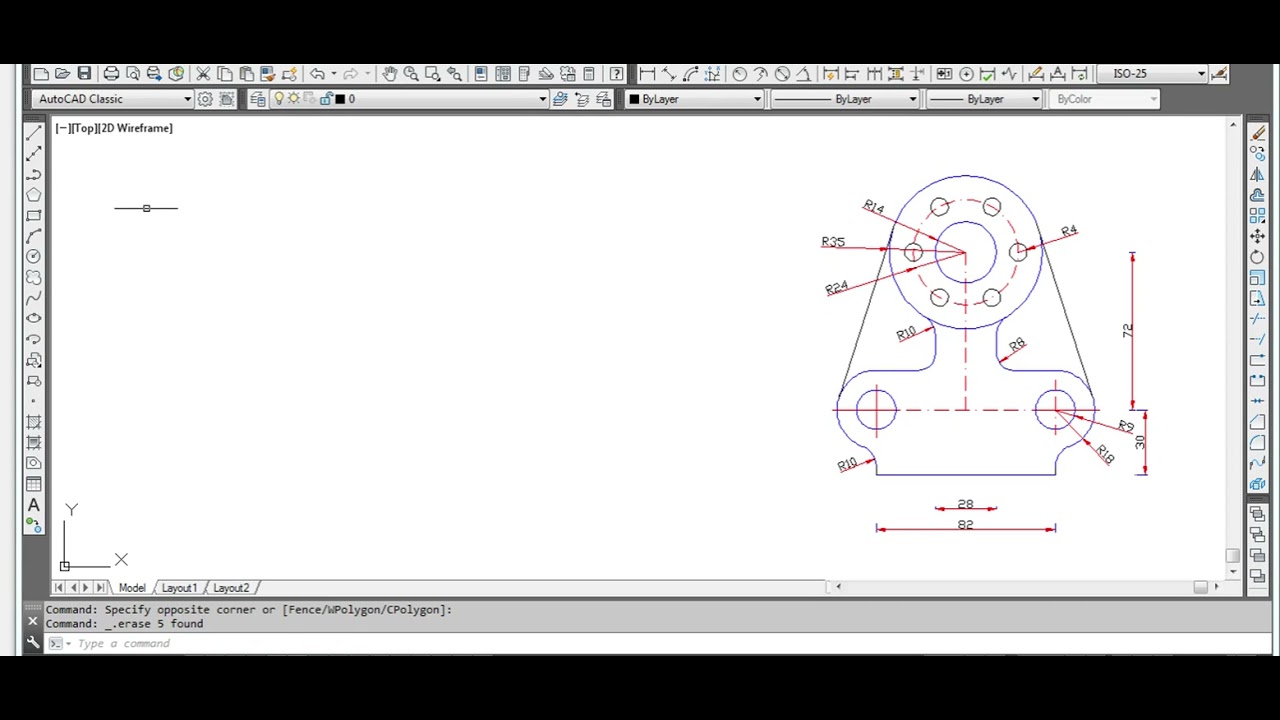This screenshot has height=720, width=1280.
Task: Step to the next layout tab
Action: [x=86, y=588]
